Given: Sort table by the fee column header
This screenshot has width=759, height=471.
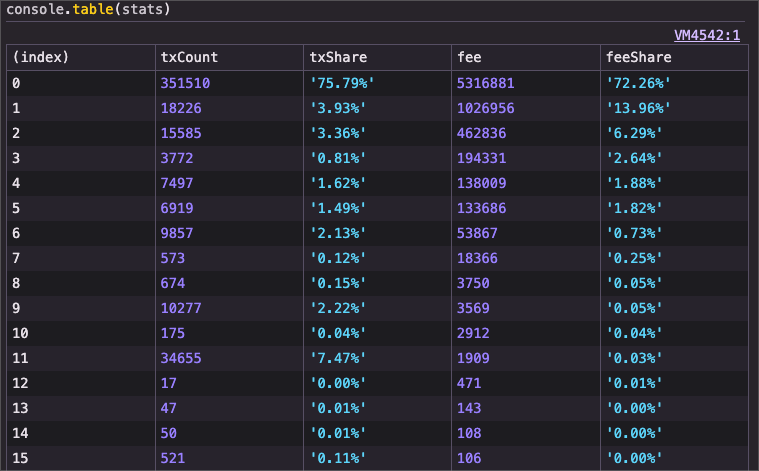Looking at the screenshot, I should 526,58.
